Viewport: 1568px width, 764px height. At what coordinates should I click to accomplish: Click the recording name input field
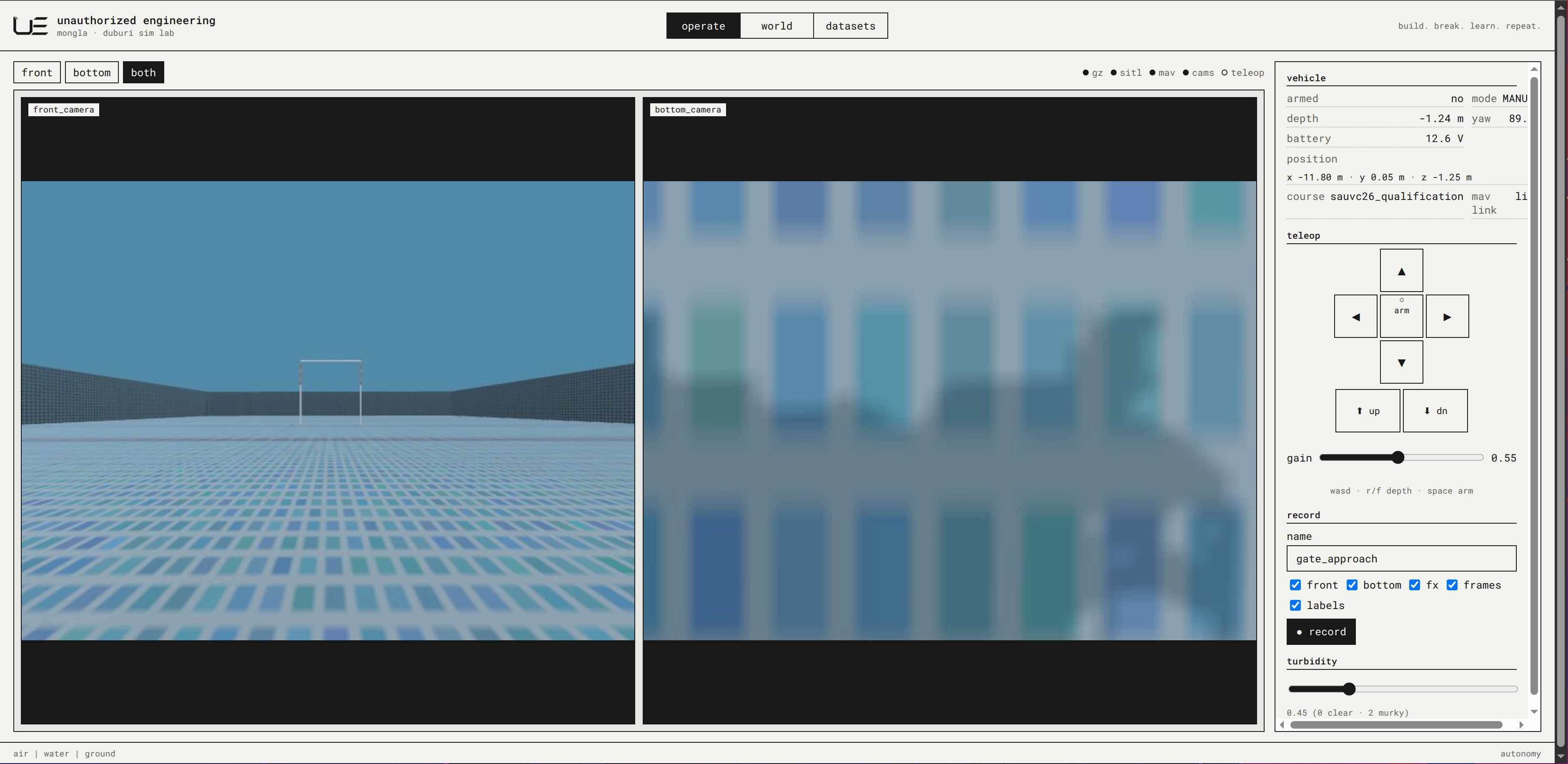click(1401, 558)
